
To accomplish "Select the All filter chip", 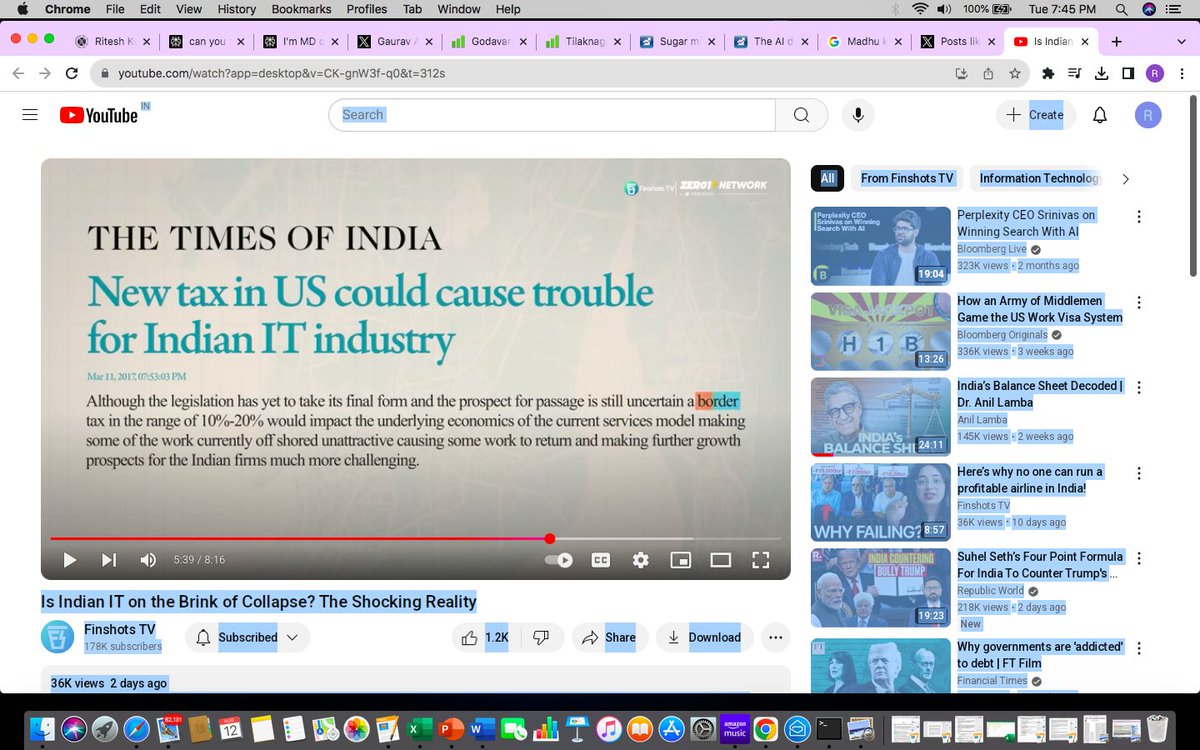I will 827,179.
